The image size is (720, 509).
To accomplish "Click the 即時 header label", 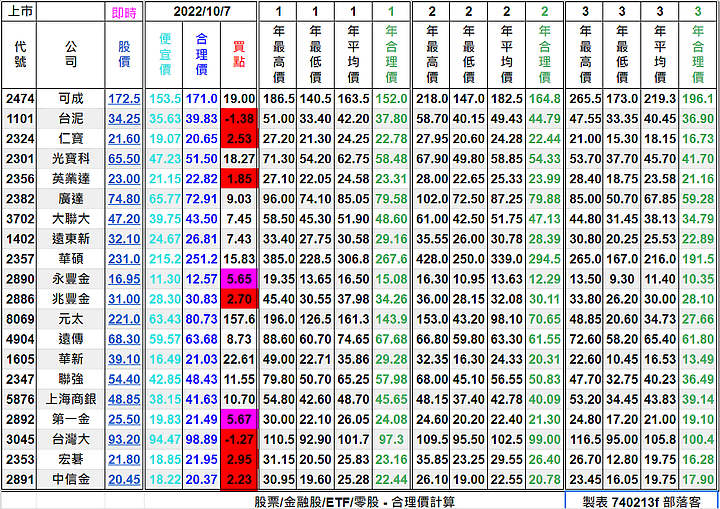I will point(124,12).
